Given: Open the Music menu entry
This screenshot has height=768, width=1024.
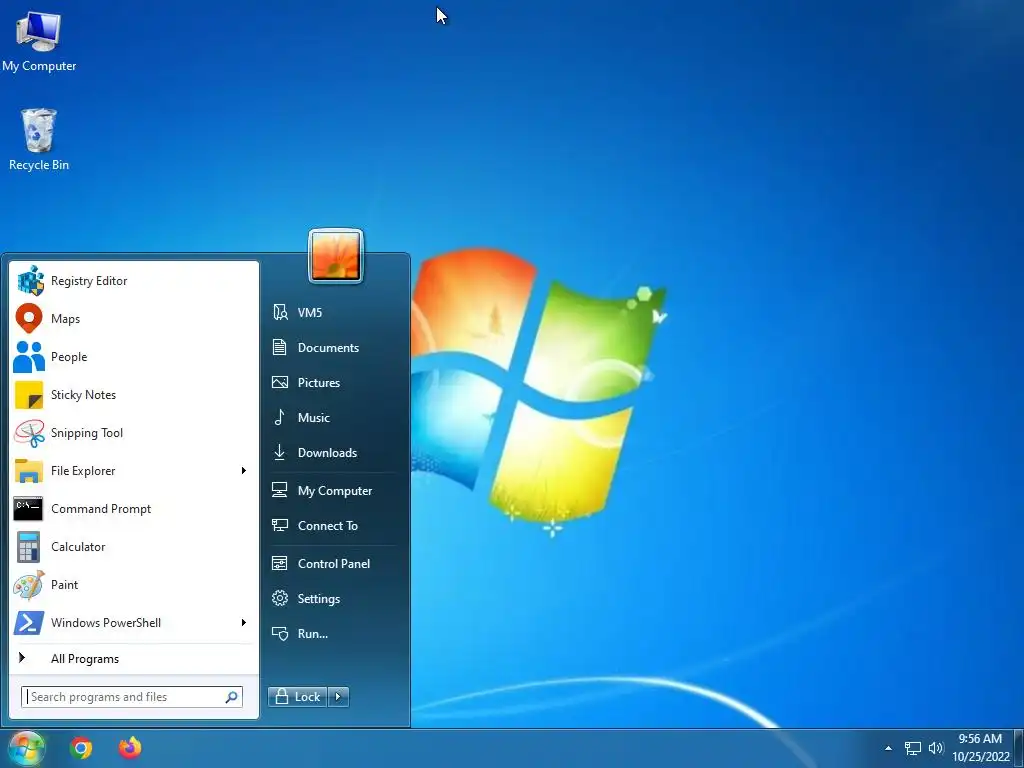Looking at the screenshot, I should point(336,417).
